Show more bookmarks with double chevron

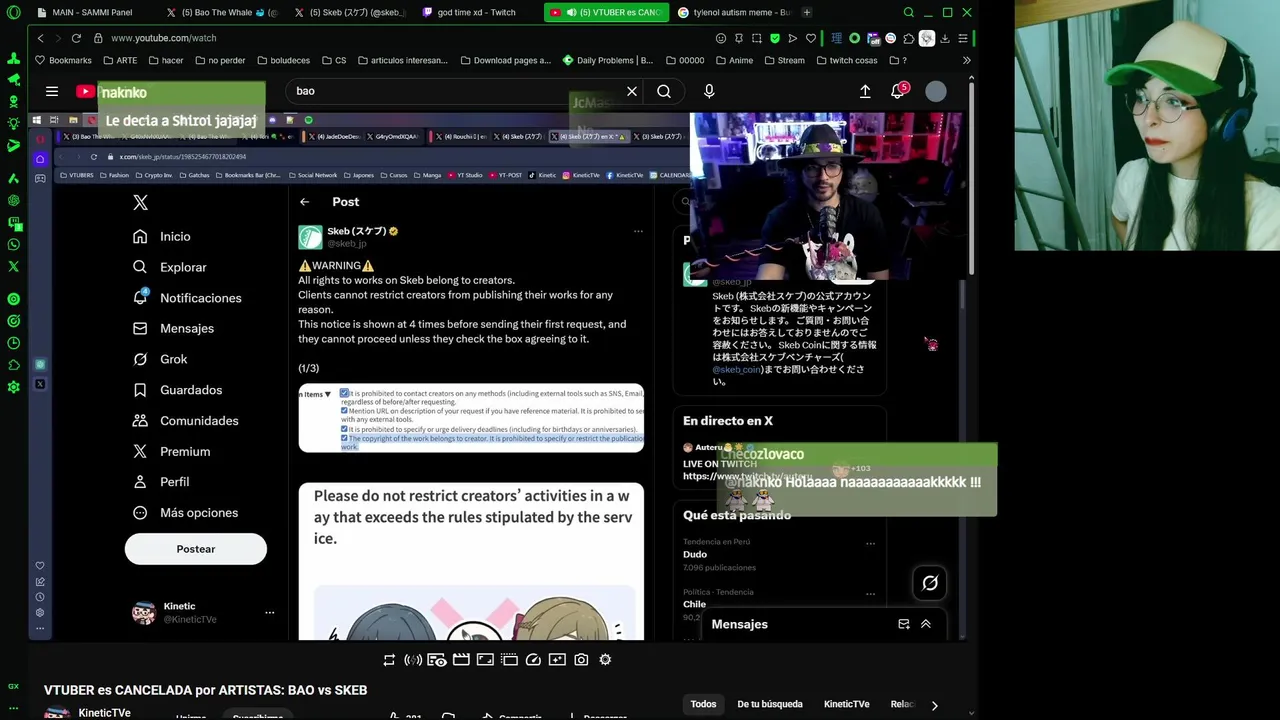pos(966,60)
